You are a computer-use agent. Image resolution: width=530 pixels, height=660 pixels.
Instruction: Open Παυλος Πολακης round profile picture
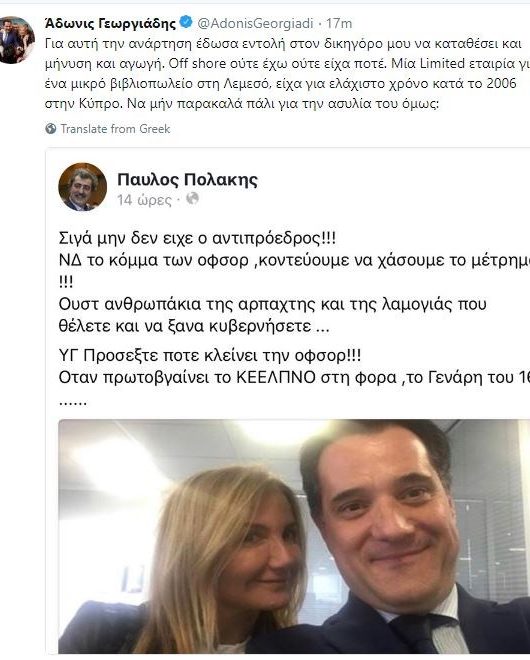click(x=83, y=187)
